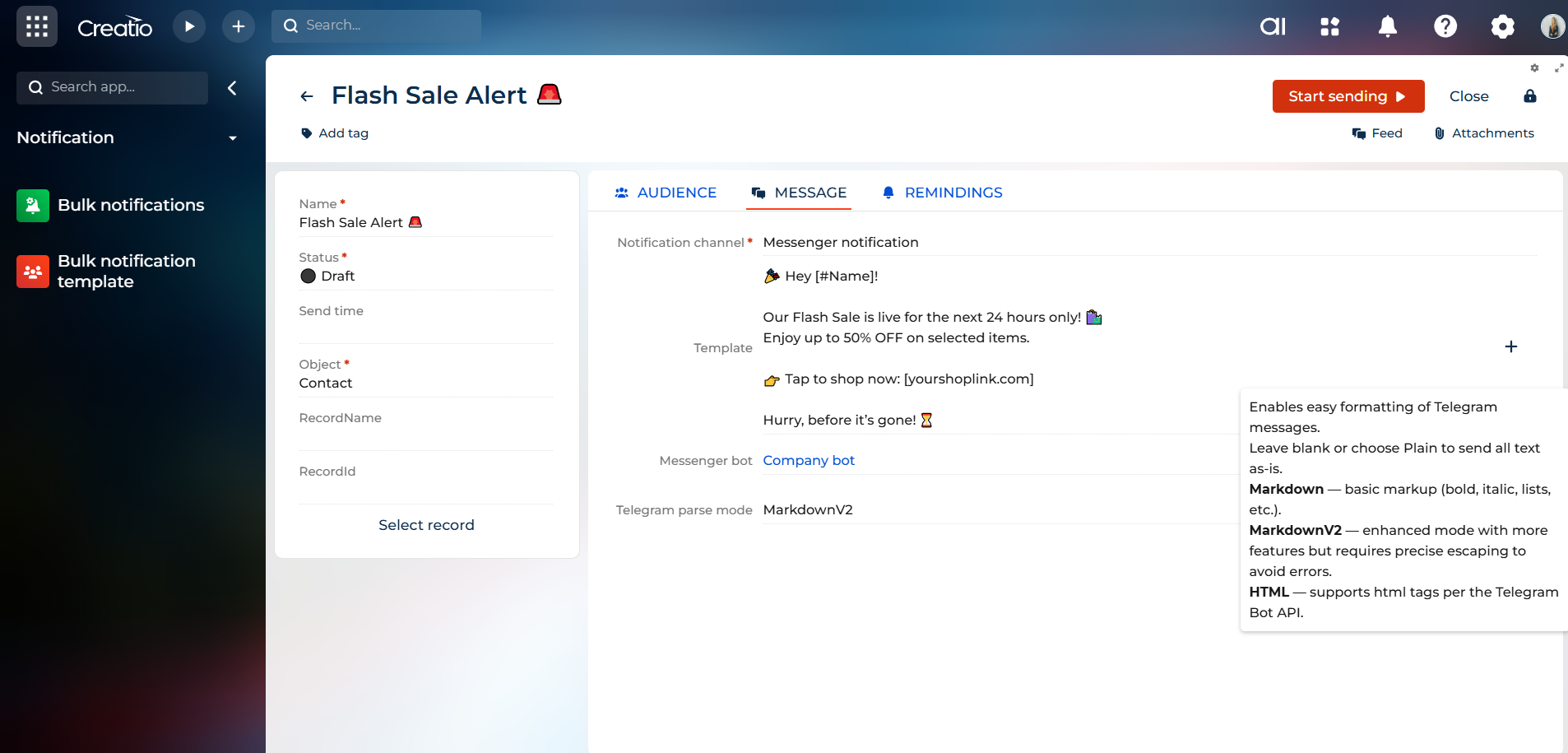
Task: Click the Creatio logo
Action: coord(114,27)
